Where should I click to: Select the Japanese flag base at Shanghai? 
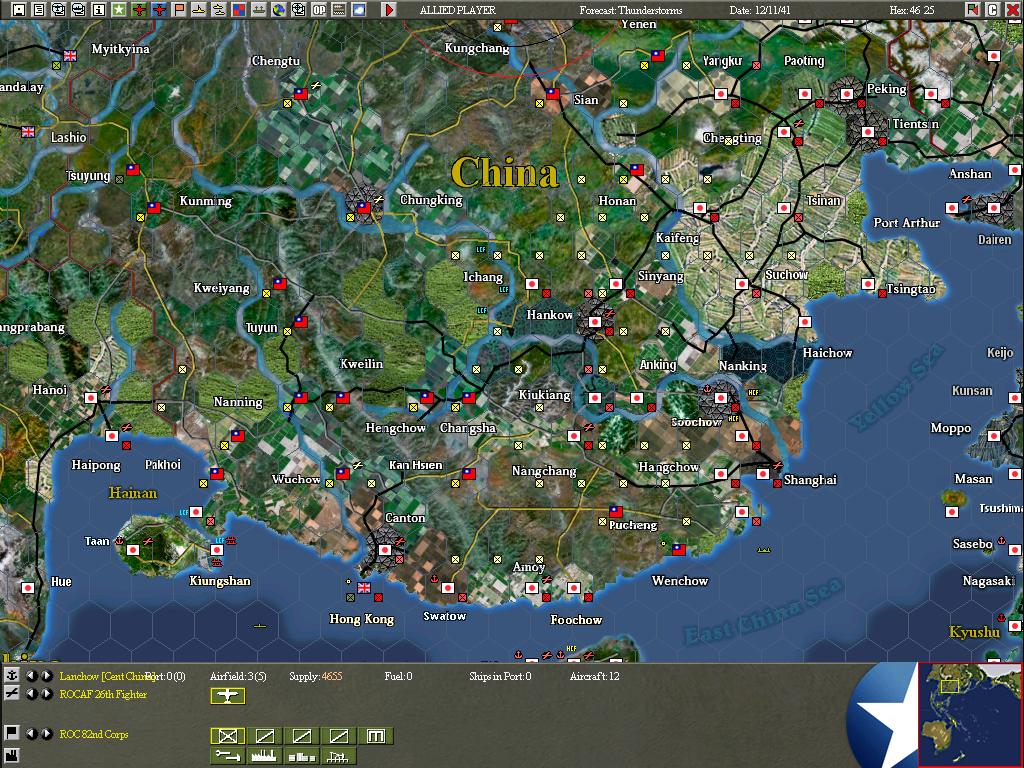[x=763, y=473]
